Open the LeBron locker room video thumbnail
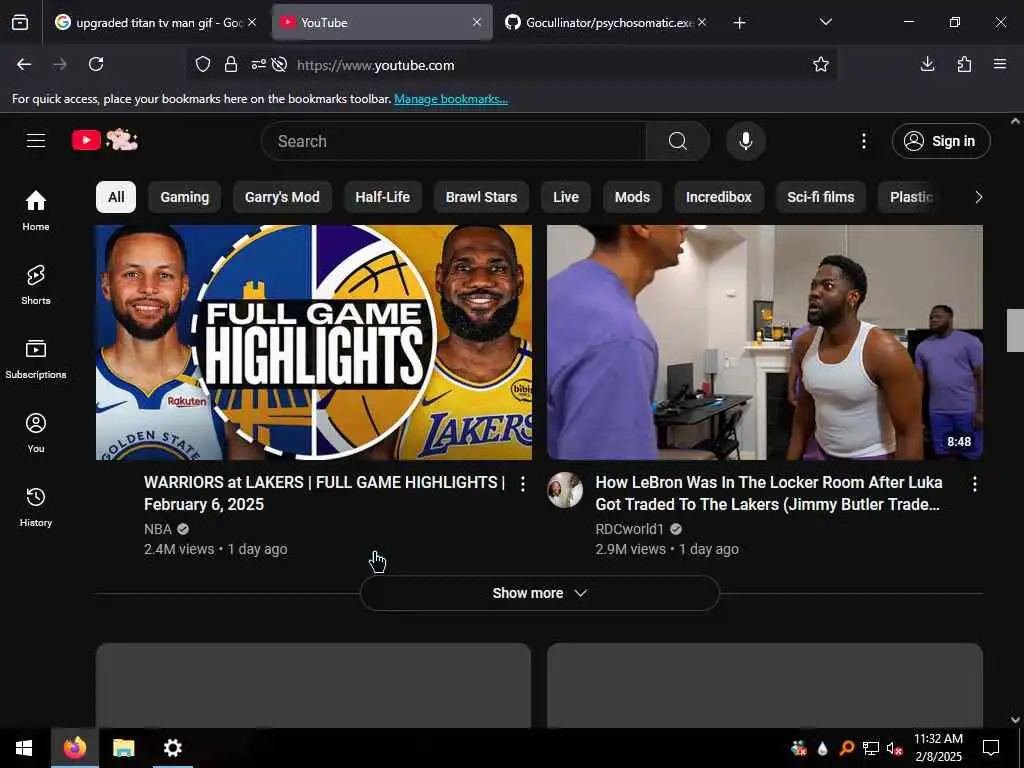The height and width of the screenshot is (768, 1024). (x=765, y=342)
